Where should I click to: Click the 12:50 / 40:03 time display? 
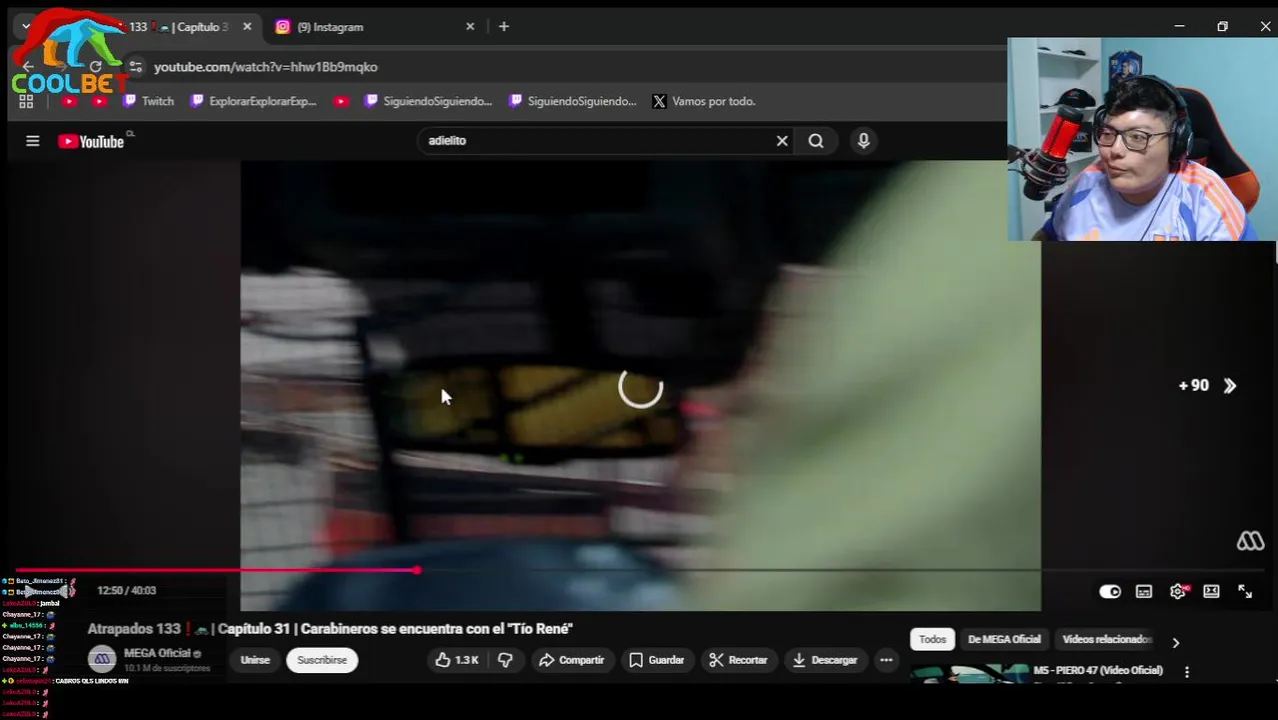point(126,591)
